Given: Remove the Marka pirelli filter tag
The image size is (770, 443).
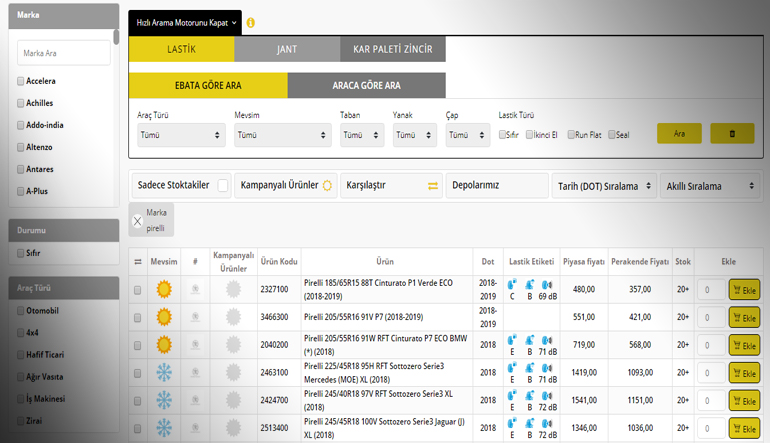Looking at the screenshot, I should 138,221.
